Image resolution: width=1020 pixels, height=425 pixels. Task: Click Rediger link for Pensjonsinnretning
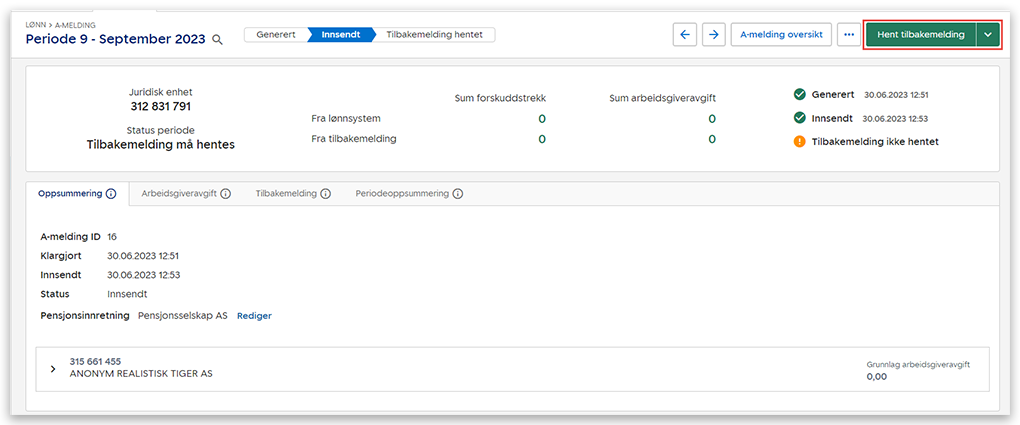[254, 316]
